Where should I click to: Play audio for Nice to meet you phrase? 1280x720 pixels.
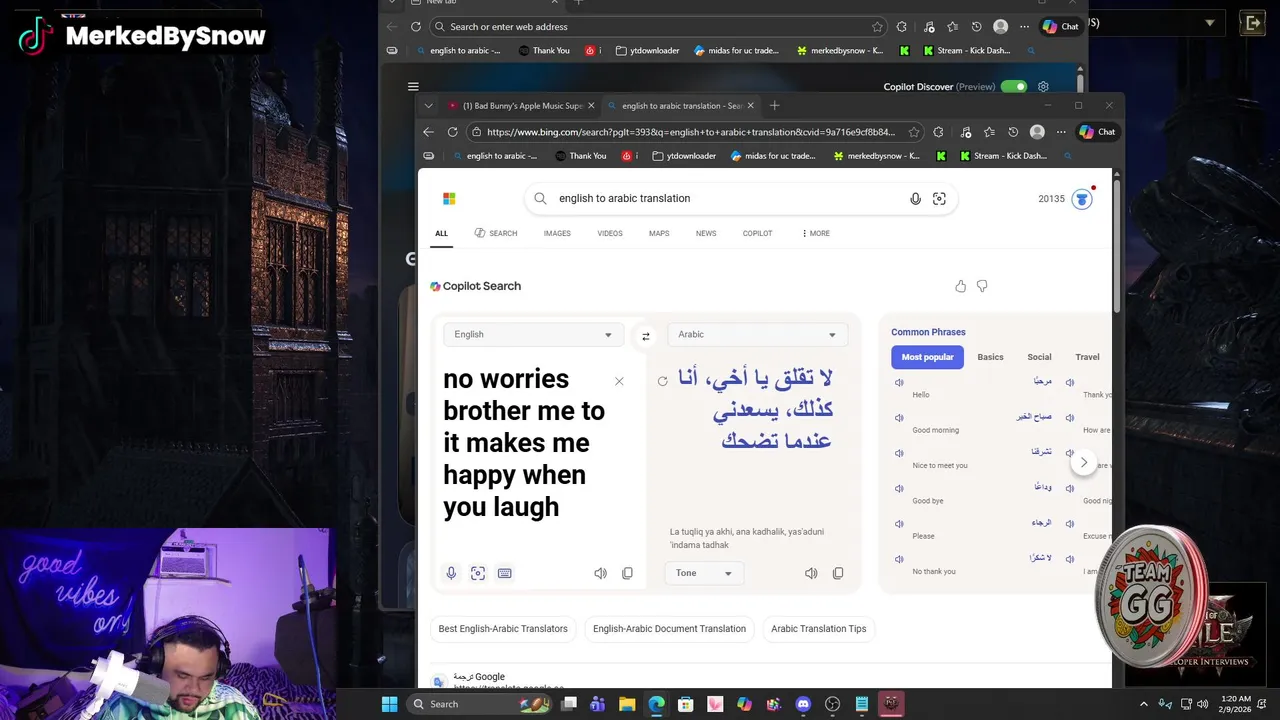pyautogui.click(x=899, y=453)
